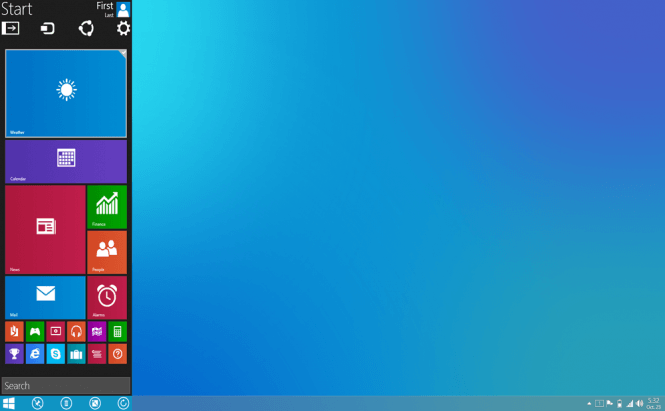The height and width of the screenshot is (411, 665).
Task: Expand hidden tray icons arrow
Action: pos(589,403)
